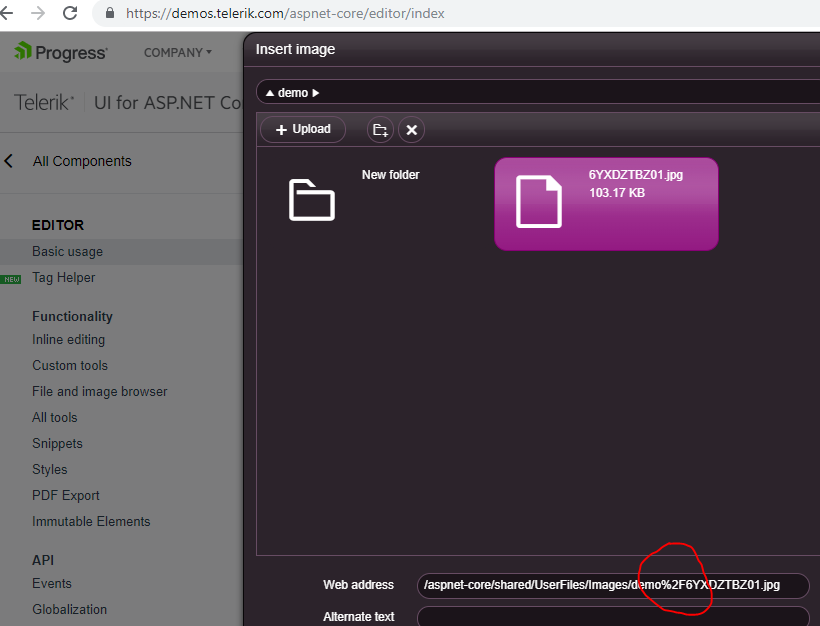Open Globalization demo
Screen dimensions: 820x626
pos(70,609)
